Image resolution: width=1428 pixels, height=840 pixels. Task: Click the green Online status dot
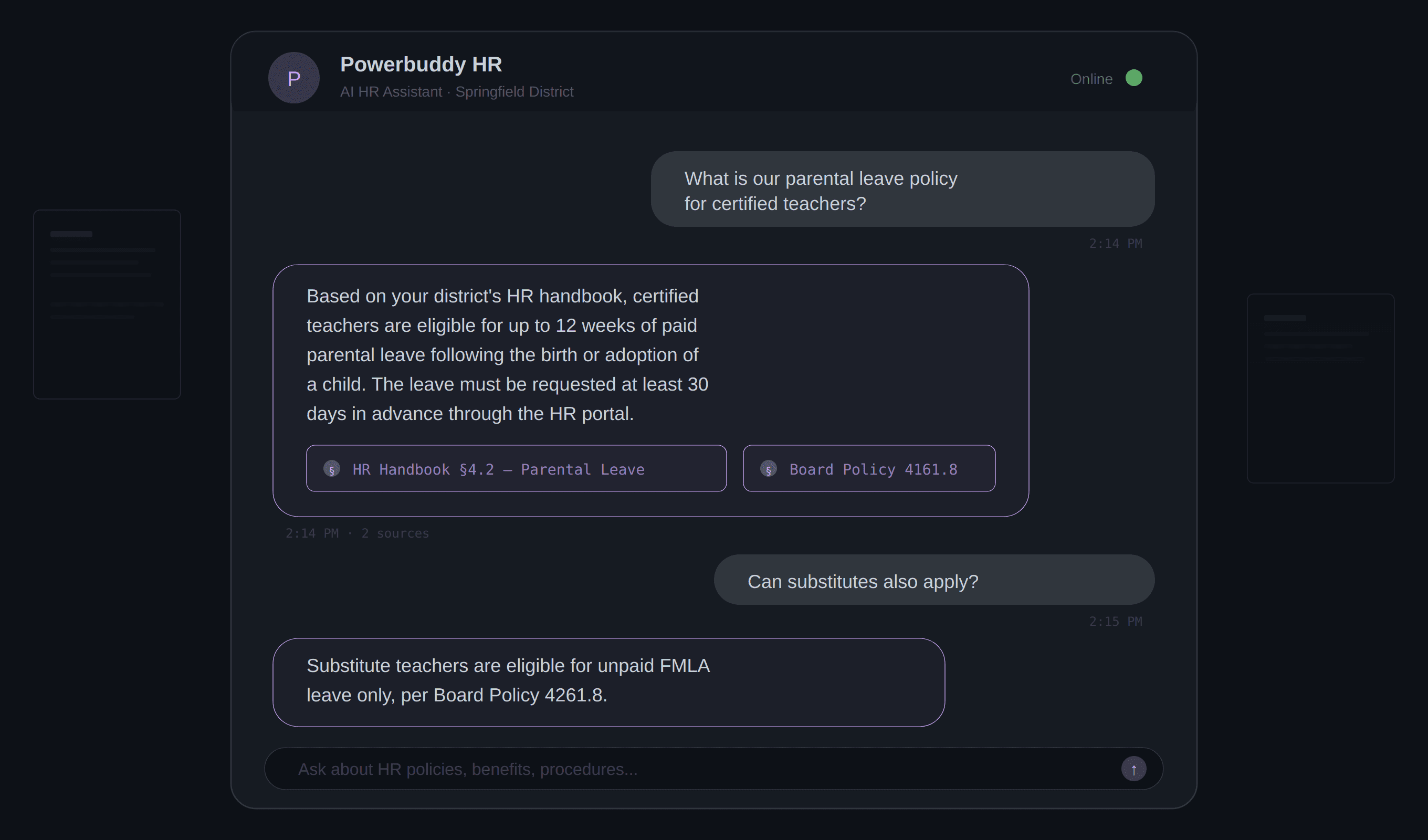tap(1133, 78)
